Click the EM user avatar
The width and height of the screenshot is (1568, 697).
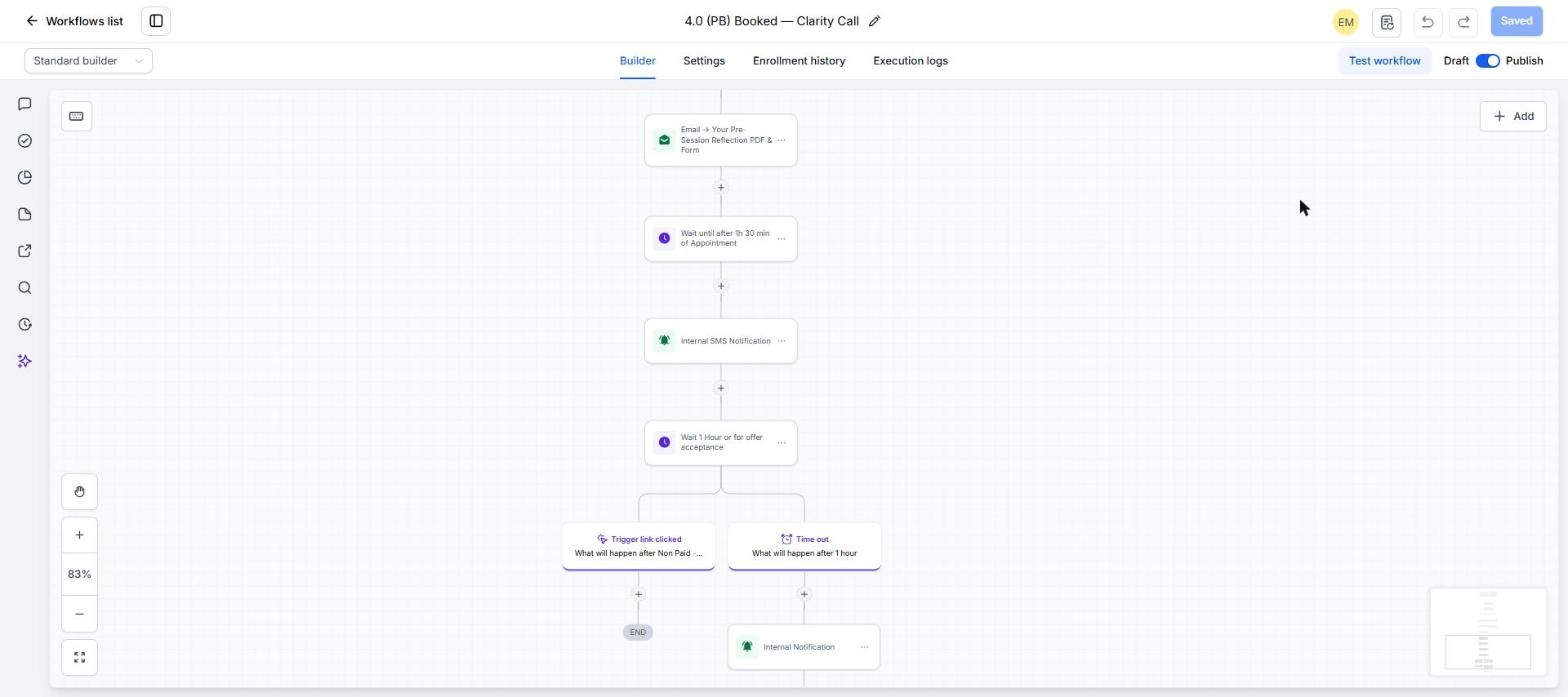pyautogui.click(x=1346, y=22)
